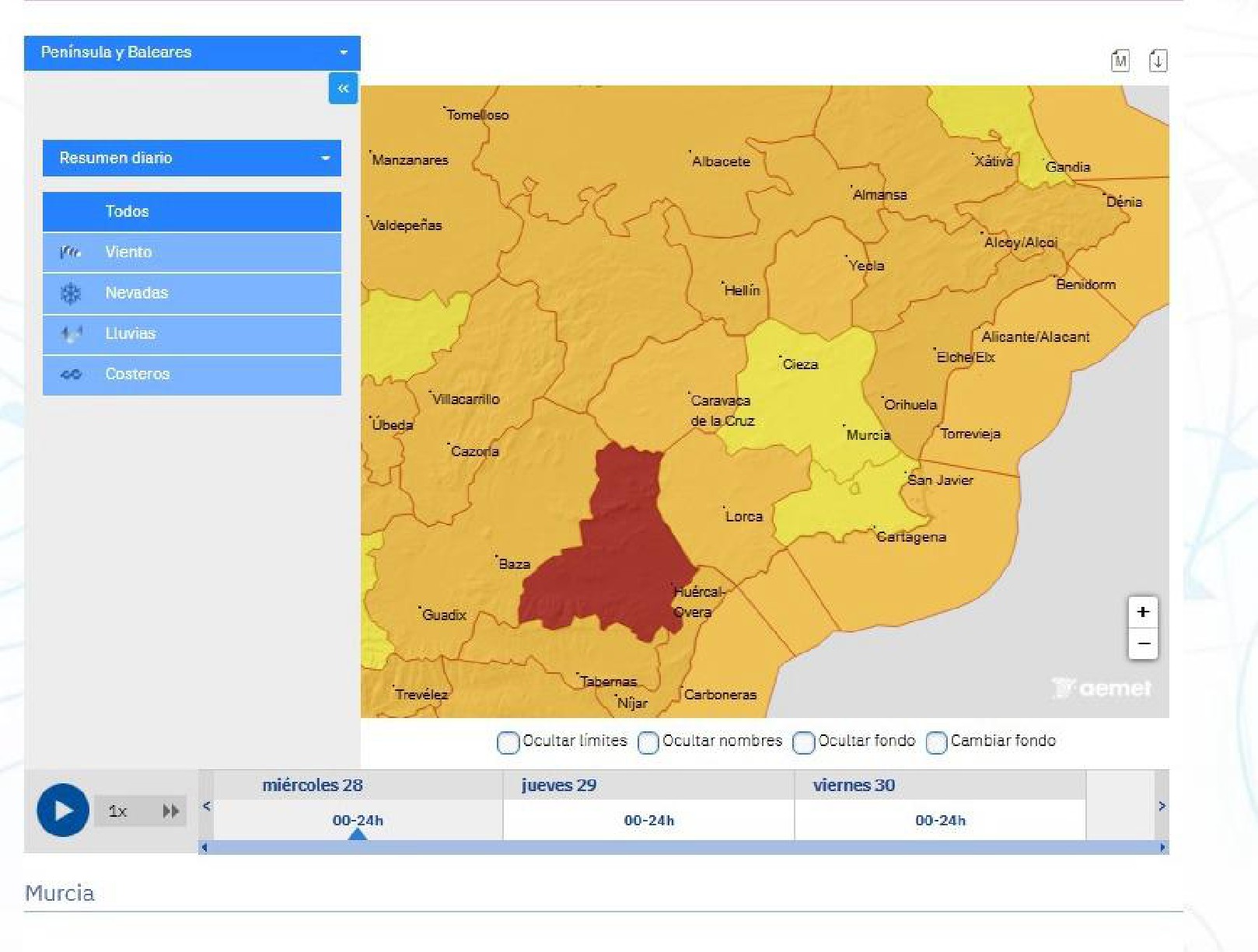The height and width of the screenshot is (952, 1258).
Task: Click the download file icon above map
Action: (1158, 61)
